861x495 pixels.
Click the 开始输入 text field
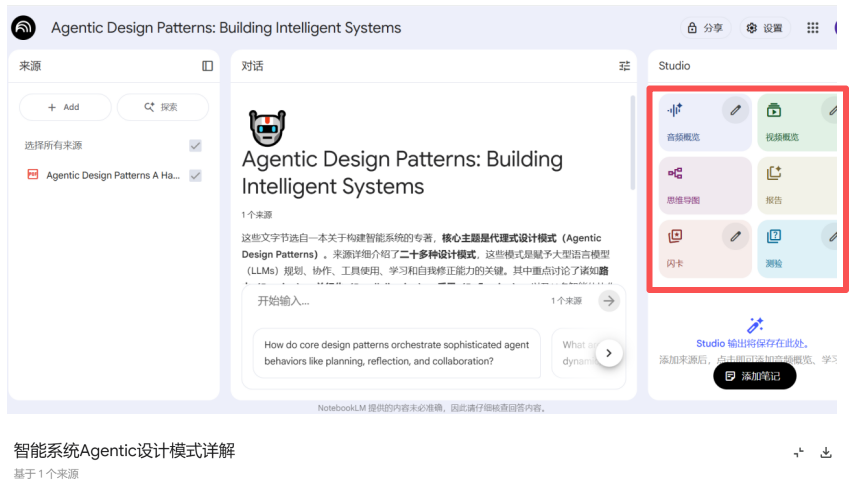click(x=420, y=301)
